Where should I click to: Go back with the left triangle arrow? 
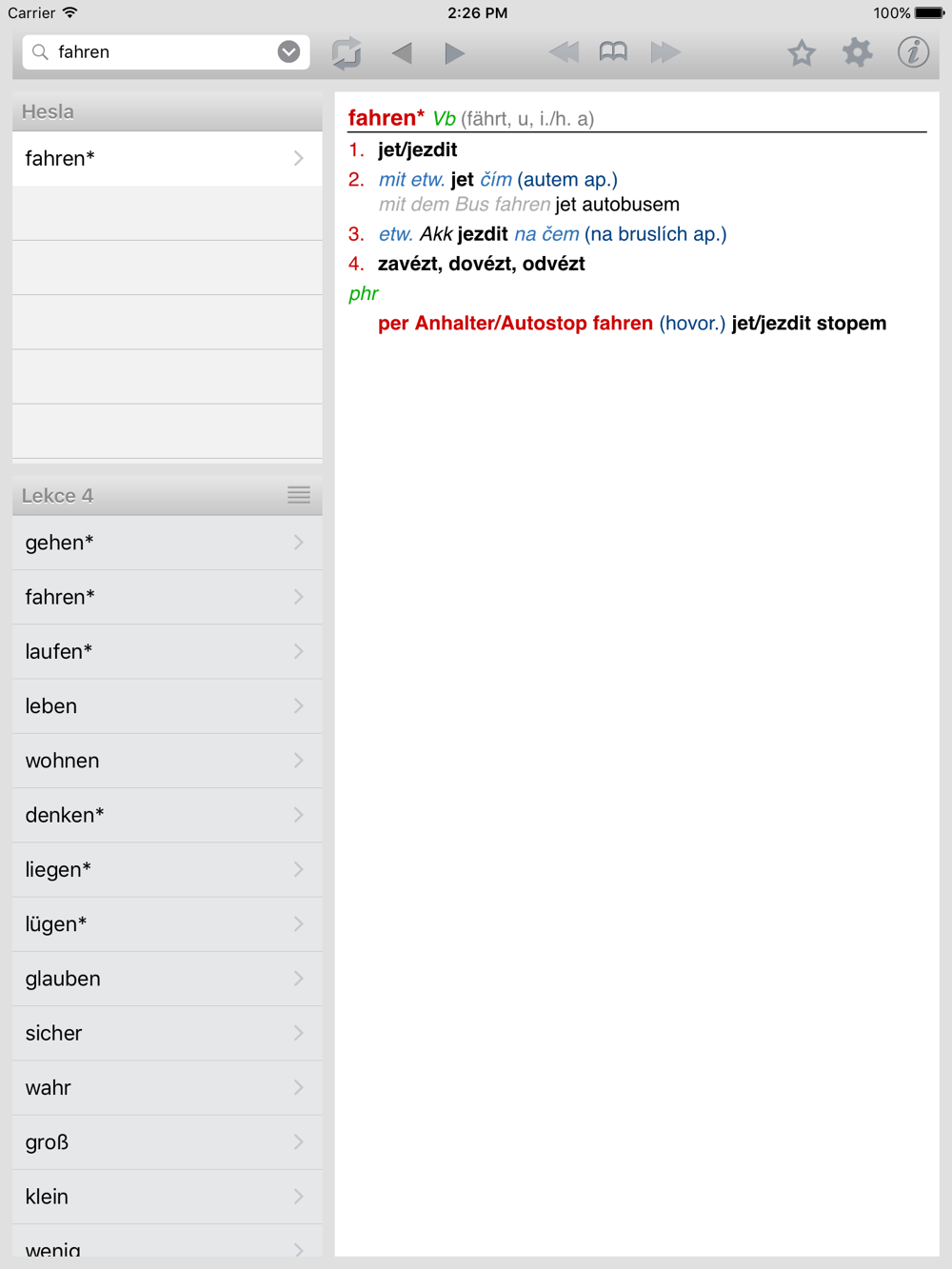(x=402, y=52)
